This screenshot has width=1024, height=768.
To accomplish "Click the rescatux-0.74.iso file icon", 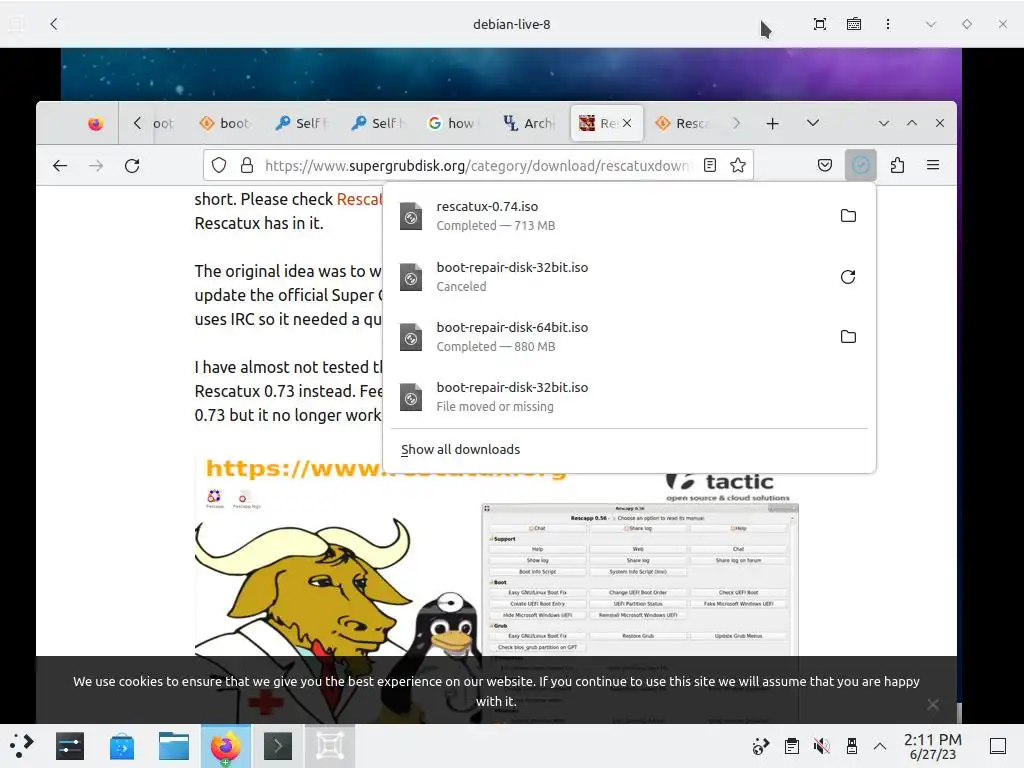I will pyautogui.click(x=411, y=217).
